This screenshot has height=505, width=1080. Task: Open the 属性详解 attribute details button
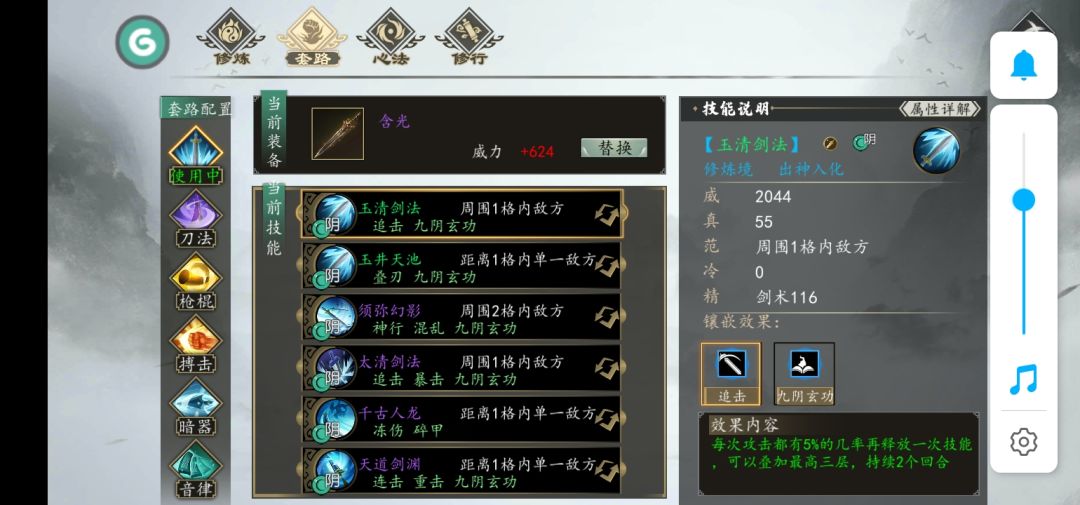coord(939,109)
